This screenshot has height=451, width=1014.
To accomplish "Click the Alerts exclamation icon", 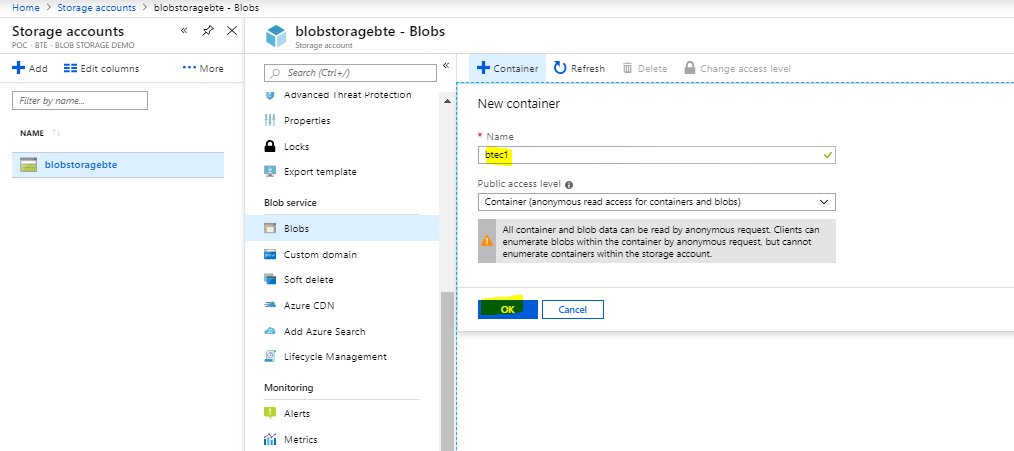I will (270, 413).
